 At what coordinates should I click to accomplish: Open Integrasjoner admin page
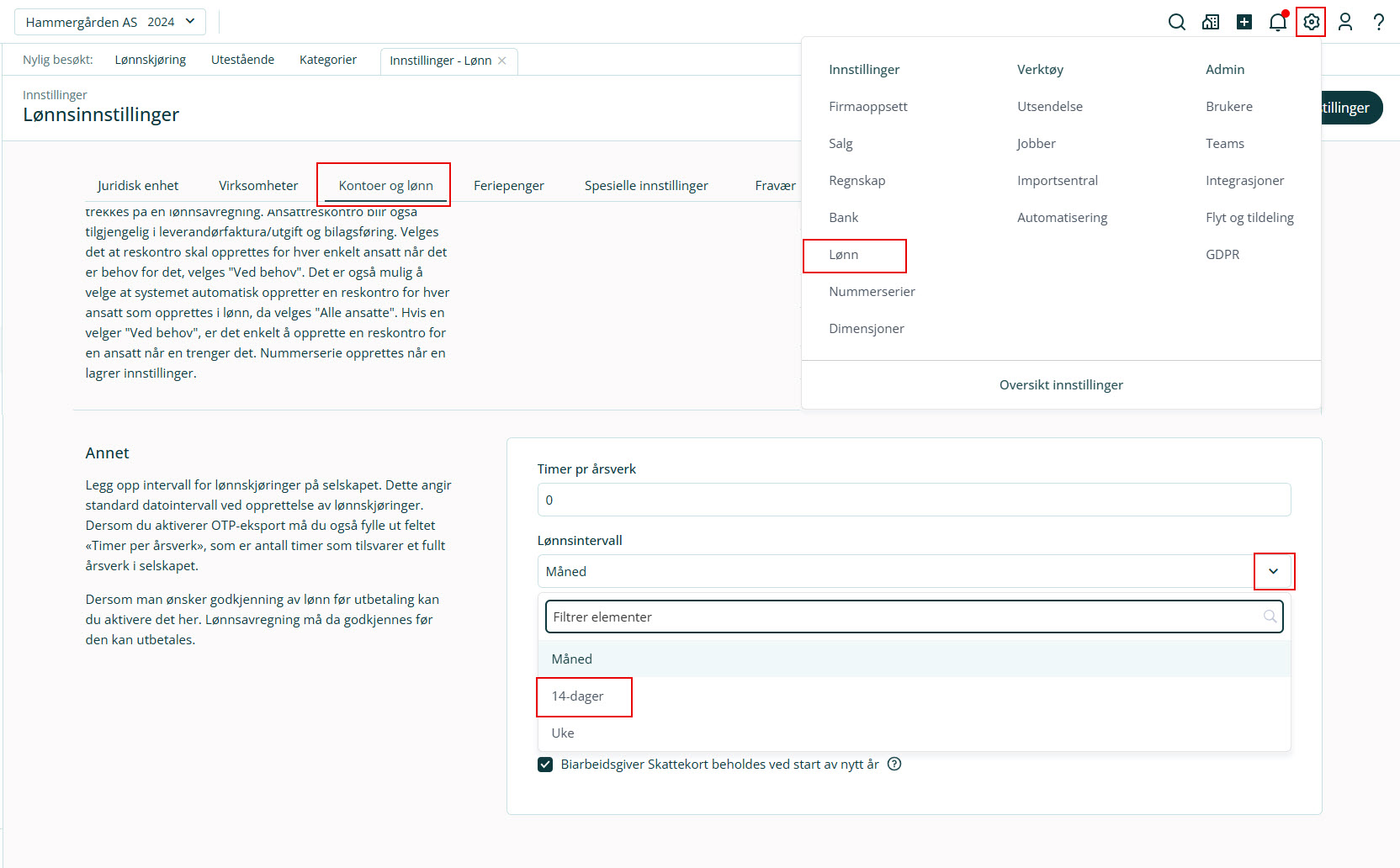coord(1245,181)
